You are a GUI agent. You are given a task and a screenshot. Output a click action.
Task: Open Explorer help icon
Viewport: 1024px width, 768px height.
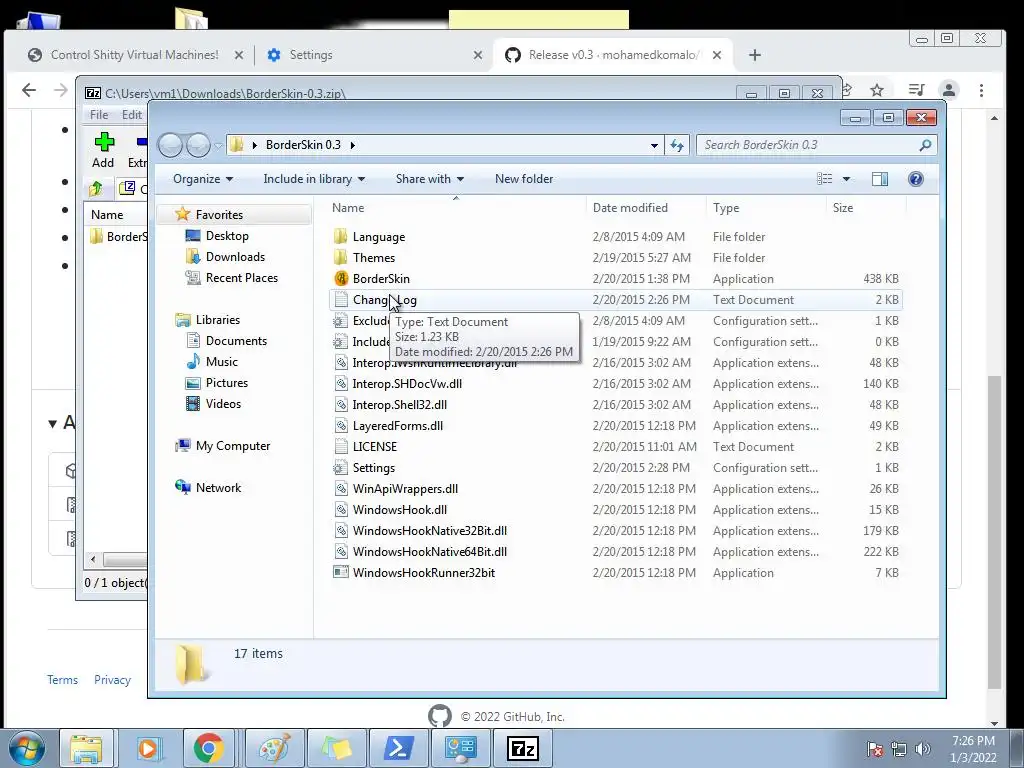point(916,179)
